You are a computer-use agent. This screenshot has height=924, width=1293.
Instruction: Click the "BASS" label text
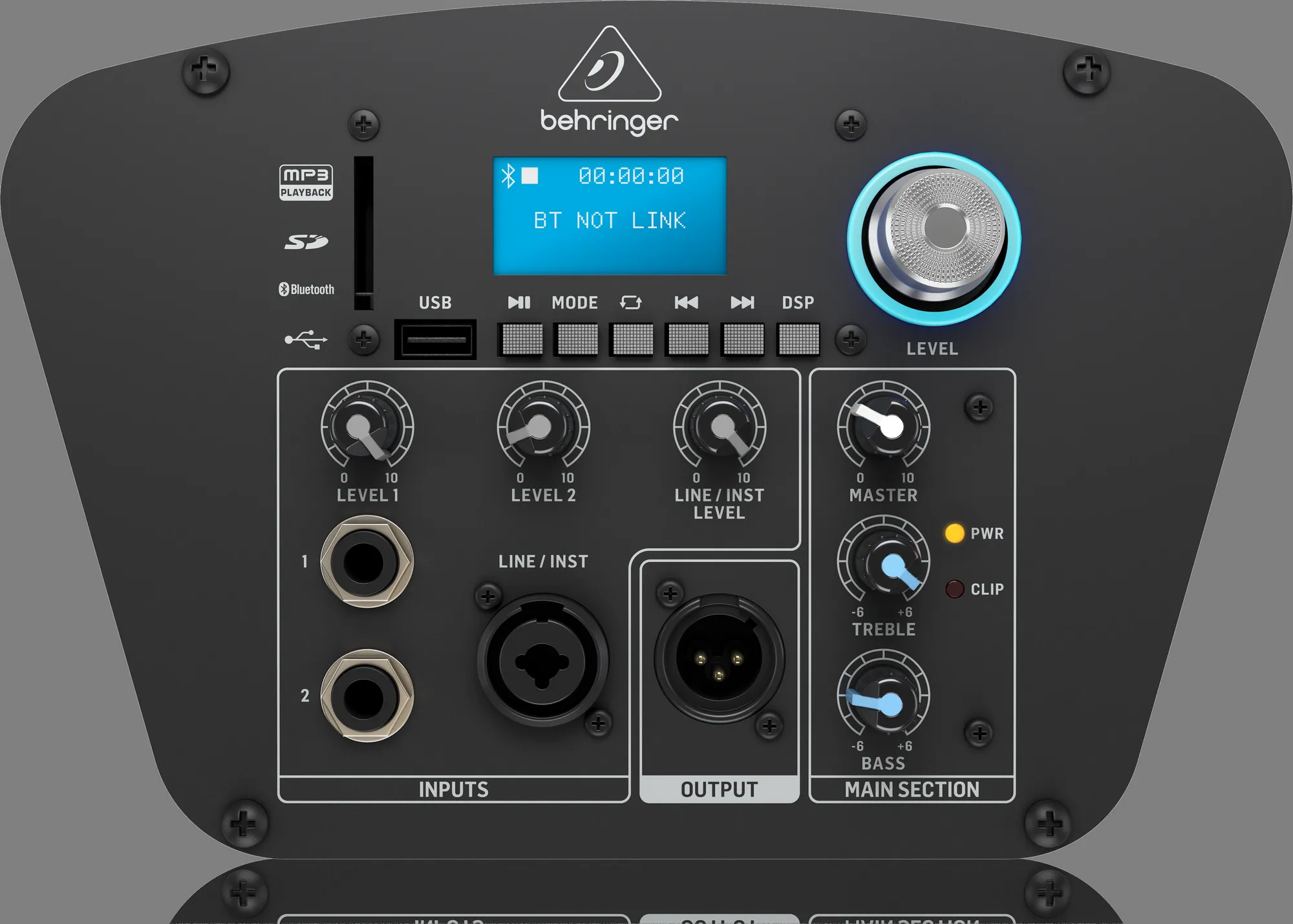pyautogui.click(x=884, y=764)
